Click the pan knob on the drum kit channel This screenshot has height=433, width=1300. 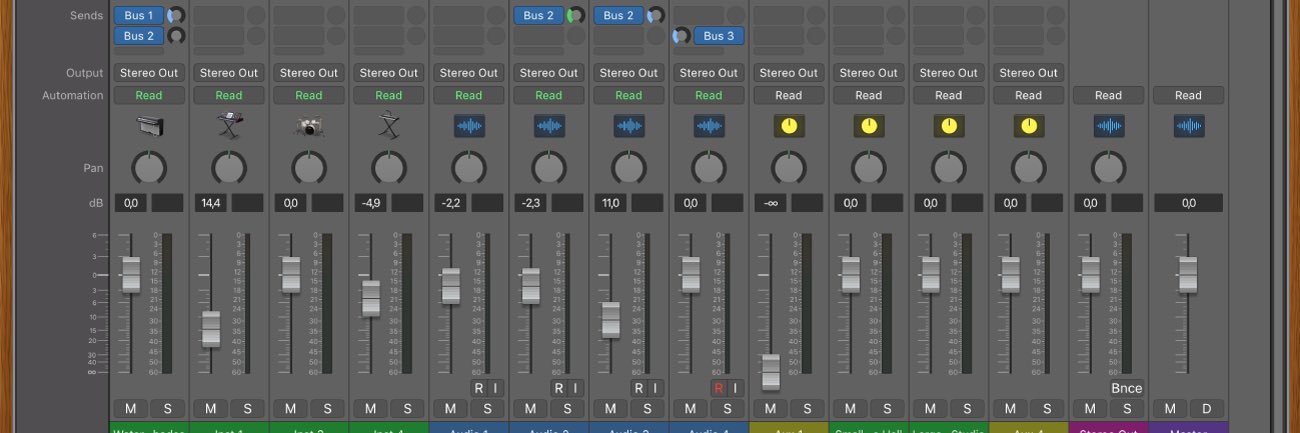(x=308, y=167)
